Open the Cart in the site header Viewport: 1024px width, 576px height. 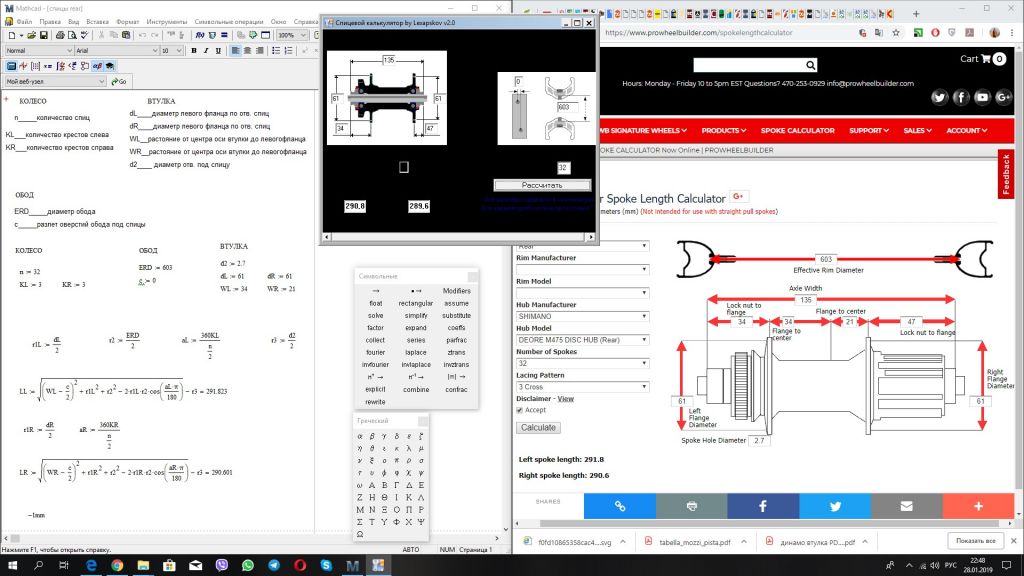click(x=983, y=59)
